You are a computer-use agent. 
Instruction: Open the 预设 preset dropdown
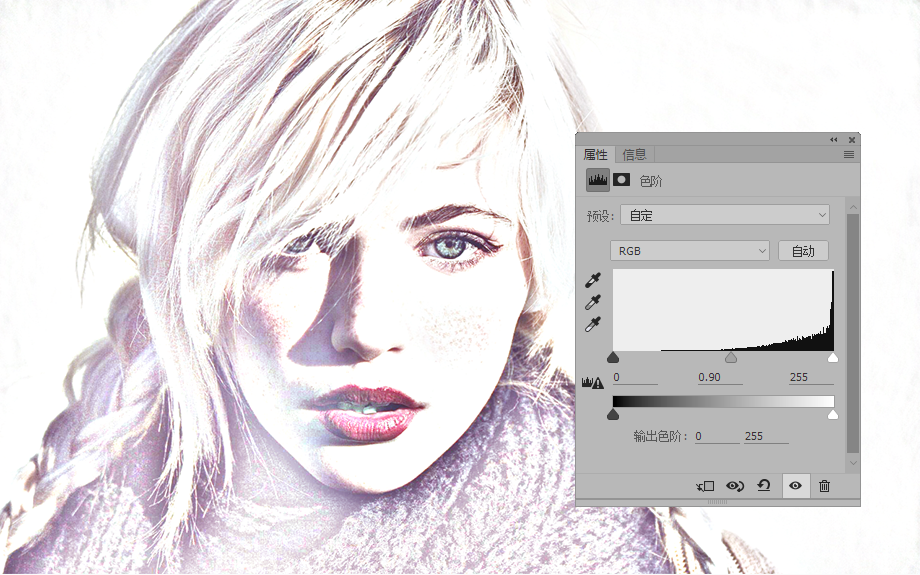coord(725,215)
